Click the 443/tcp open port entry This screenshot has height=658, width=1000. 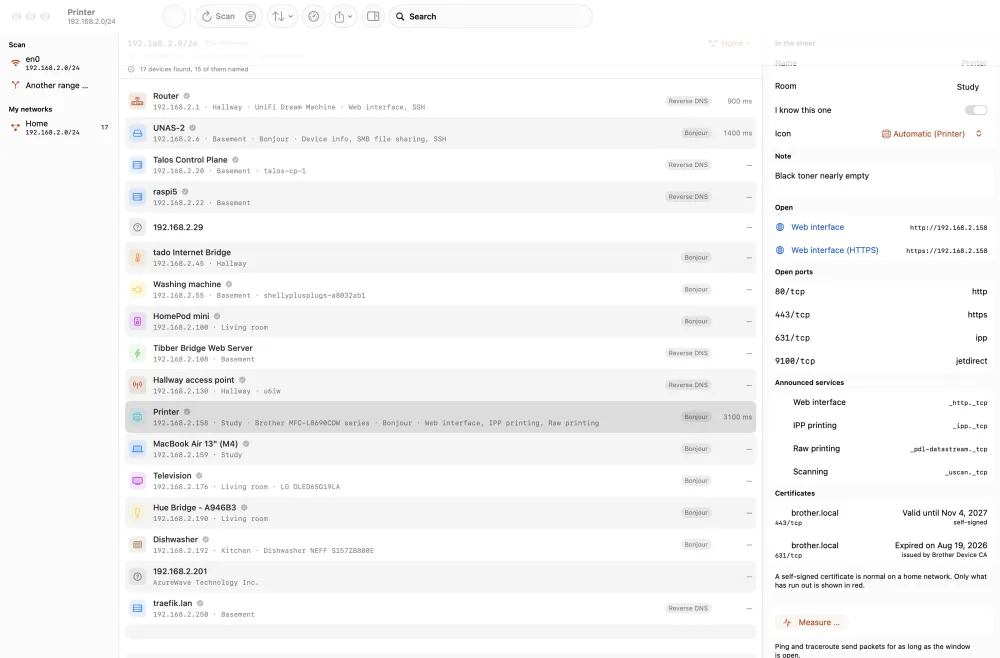(x=881, y=314)
